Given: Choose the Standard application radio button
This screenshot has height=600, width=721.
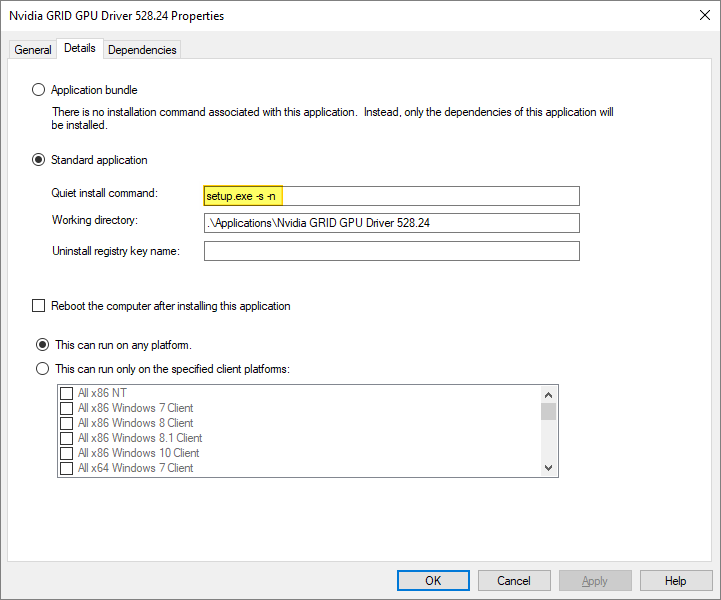Looking at the screenshot, I should tap(40, 160).
